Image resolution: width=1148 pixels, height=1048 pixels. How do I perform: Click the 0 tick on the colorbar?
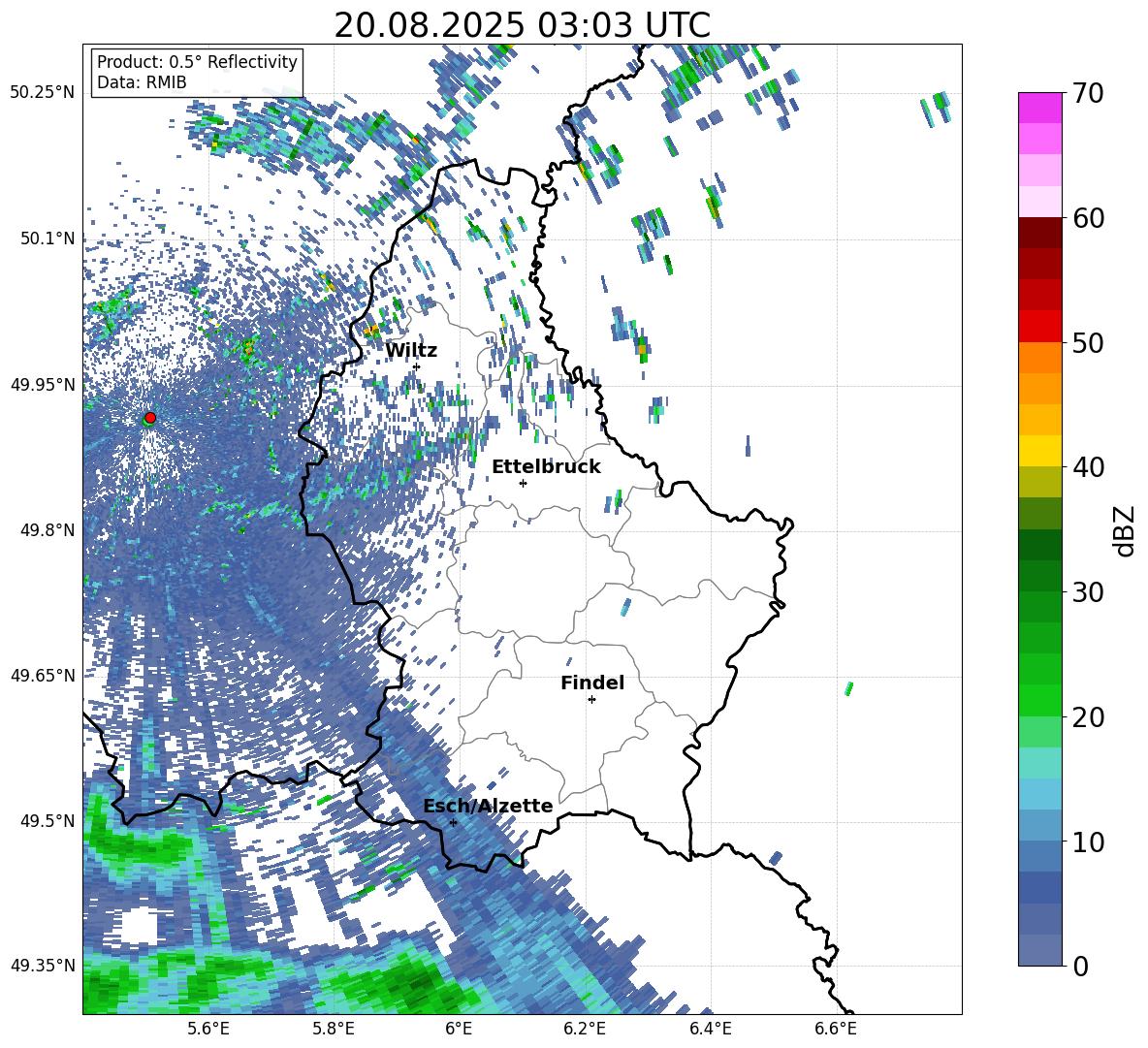(1080, 966)
